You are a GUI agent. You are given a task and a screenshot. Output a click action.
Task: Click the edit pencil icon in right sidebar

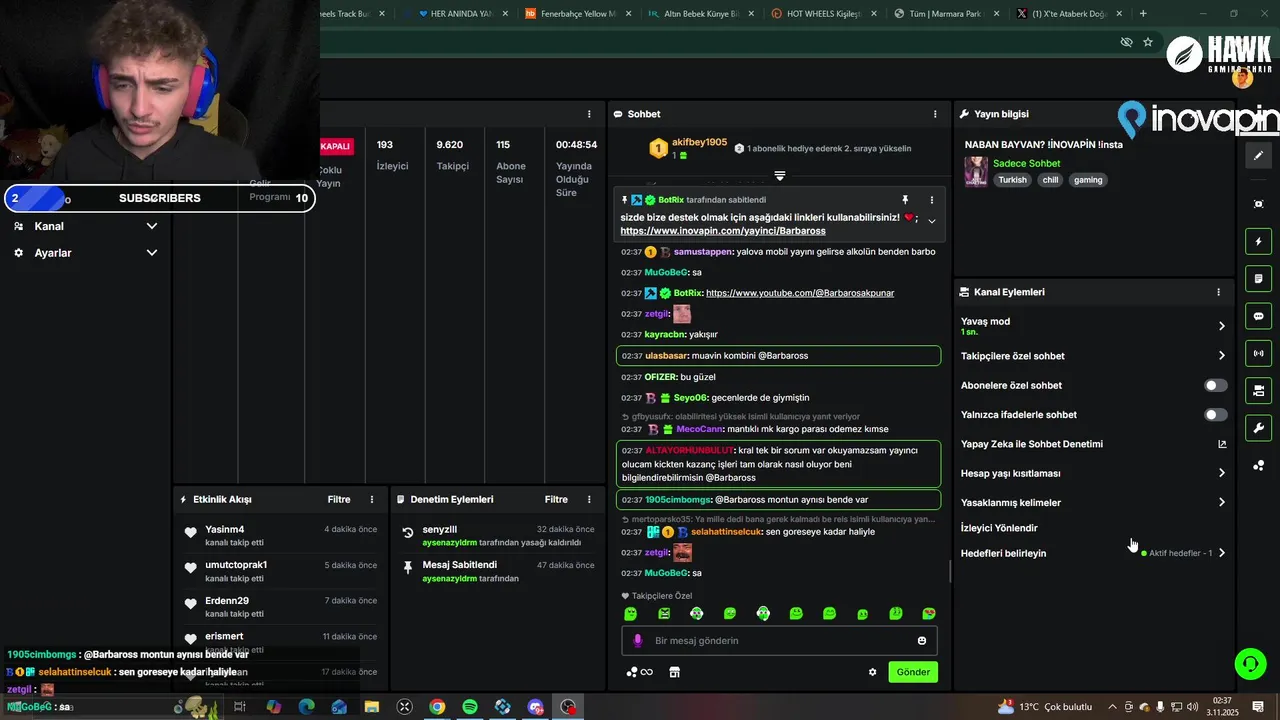[x=1258, y=155]
